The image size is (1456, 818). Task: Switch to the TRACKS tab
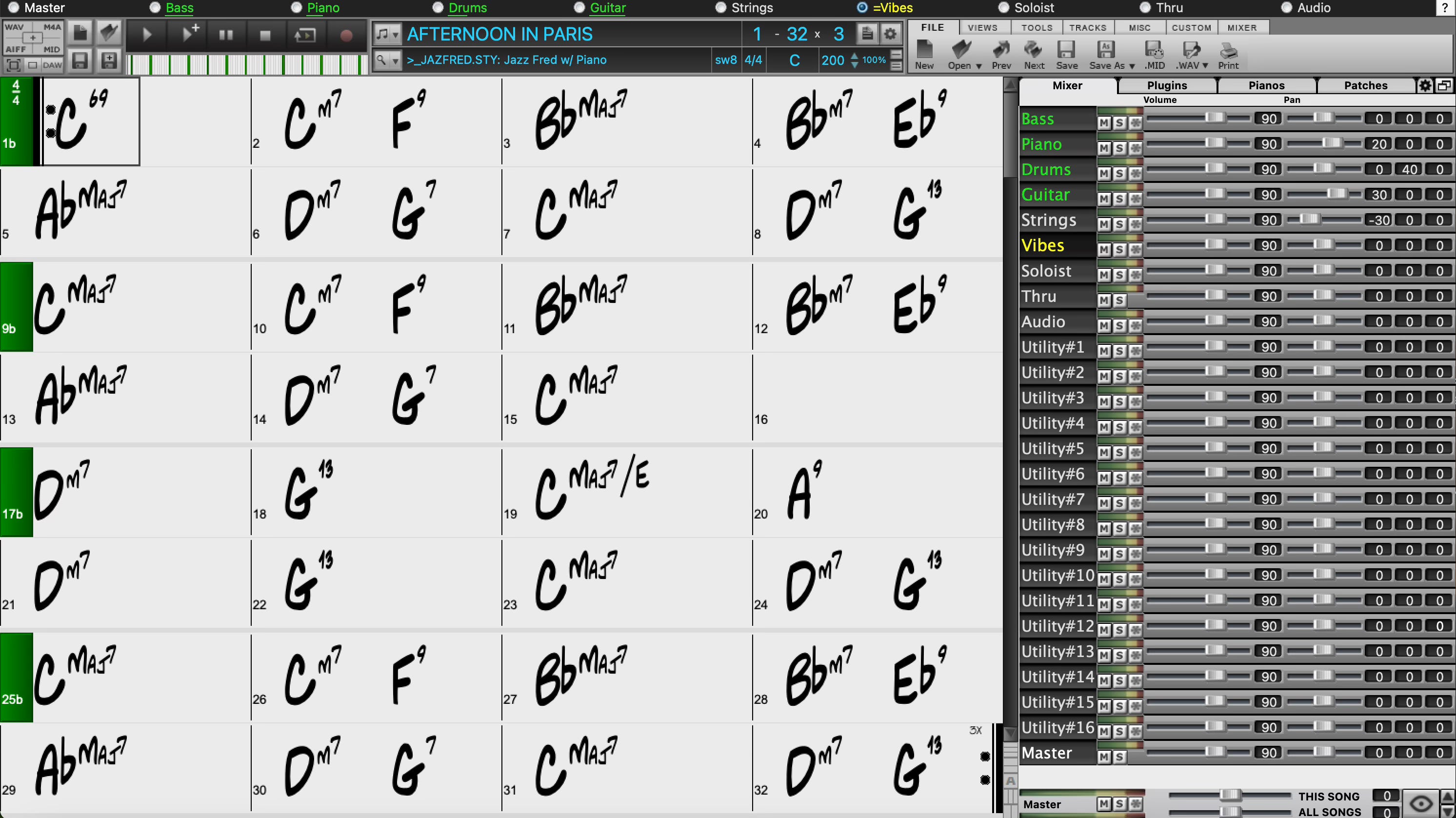1088,27
